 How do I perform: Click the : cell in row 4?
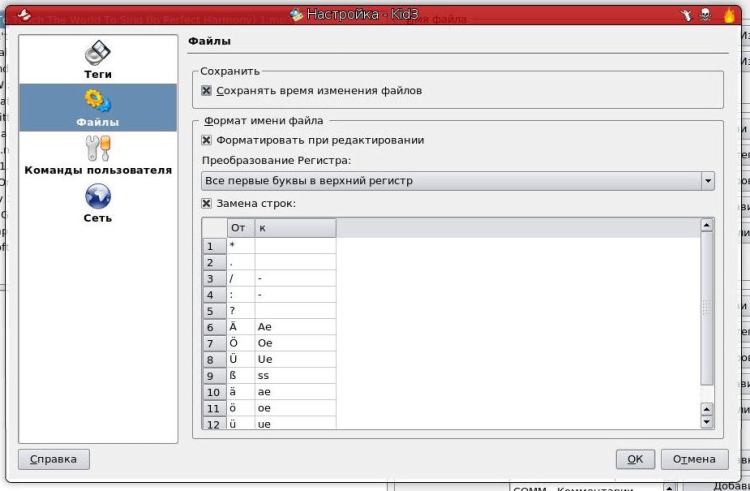click(x=241, y=295)
